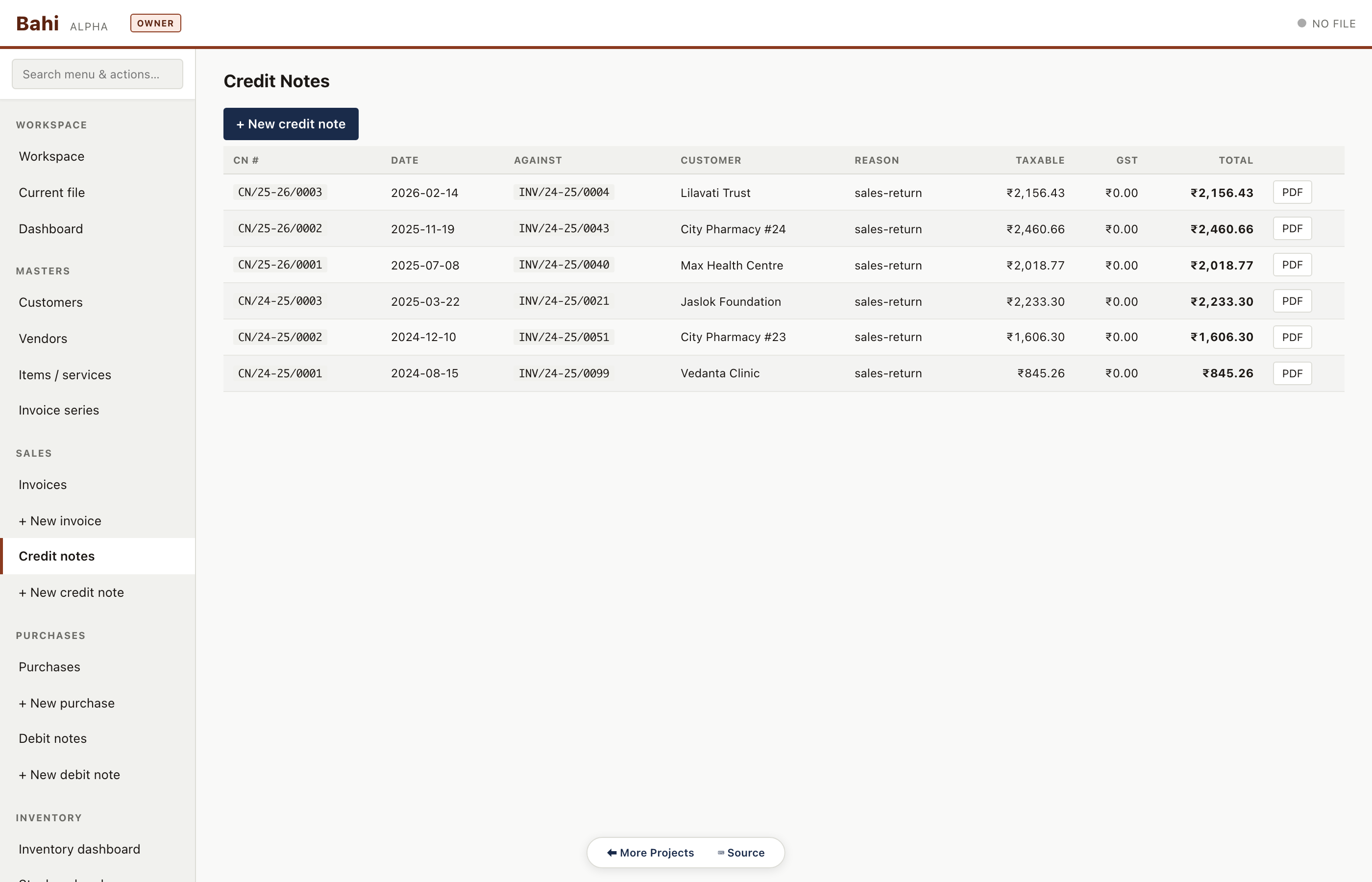Navigate to Invoices under Sales
1372x882 pixels.
point(43,485)
